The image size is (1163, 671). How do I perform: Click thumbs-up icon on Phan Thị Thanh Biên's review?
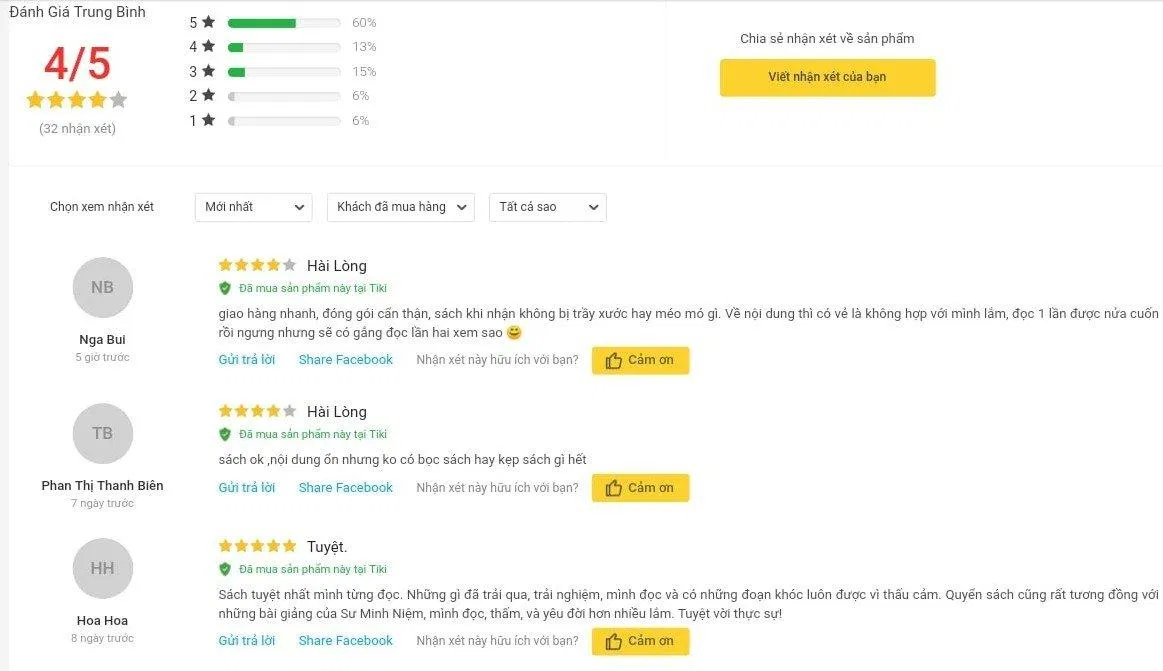[x=613, y=488]
